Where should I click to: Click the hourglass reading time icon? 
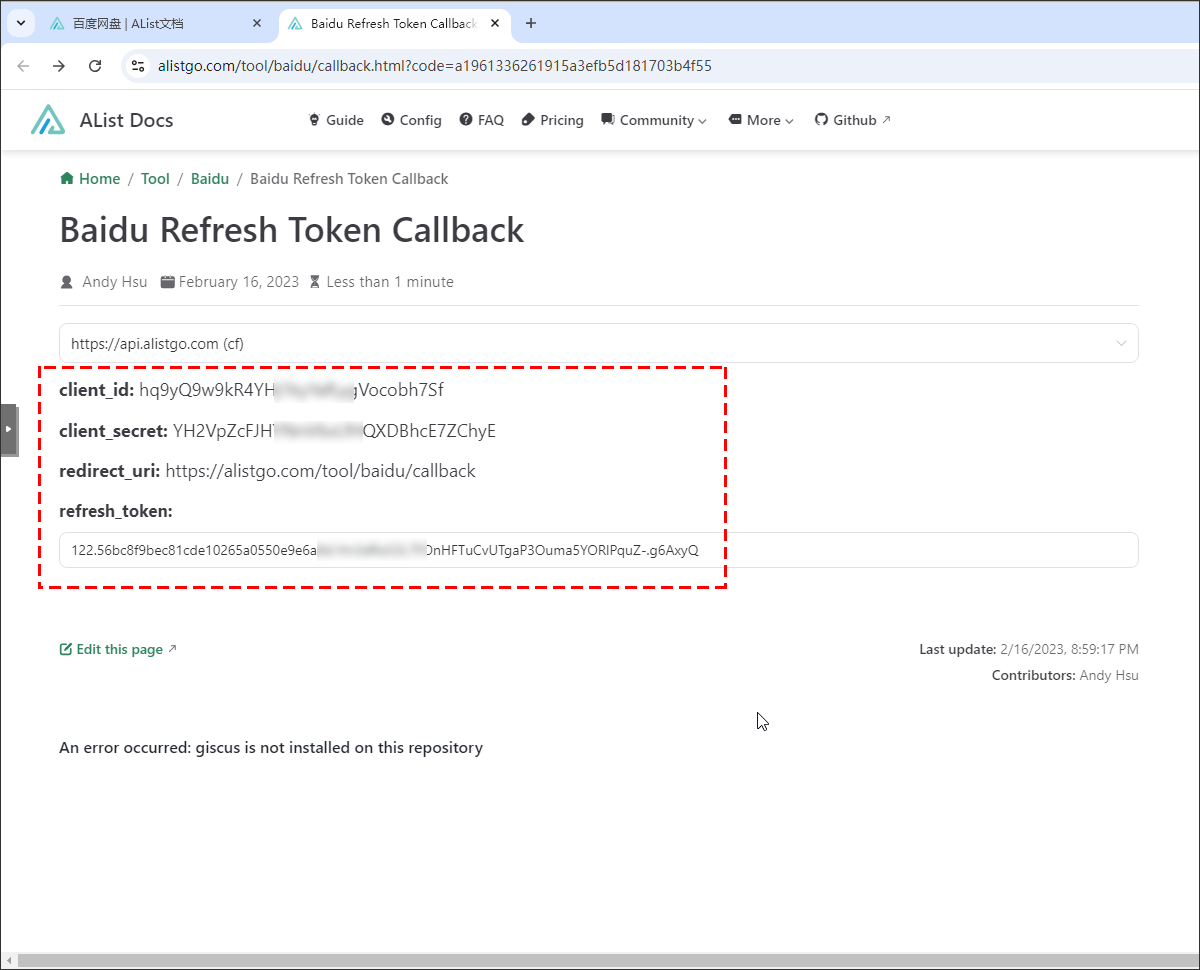tap(315, 282)
